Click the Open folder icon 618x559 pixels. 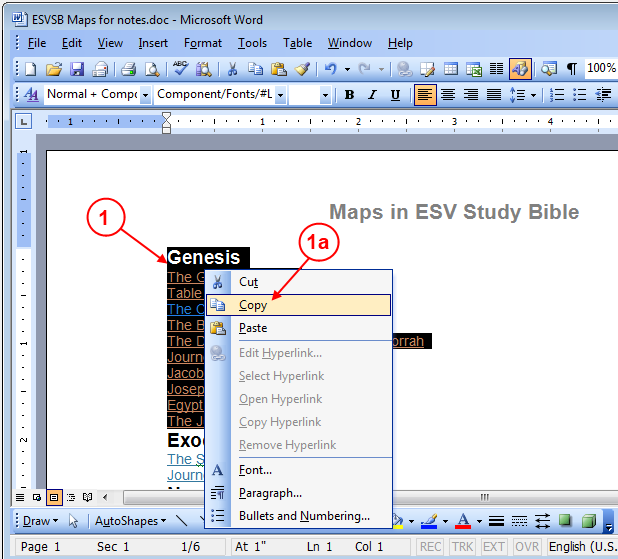54,69
